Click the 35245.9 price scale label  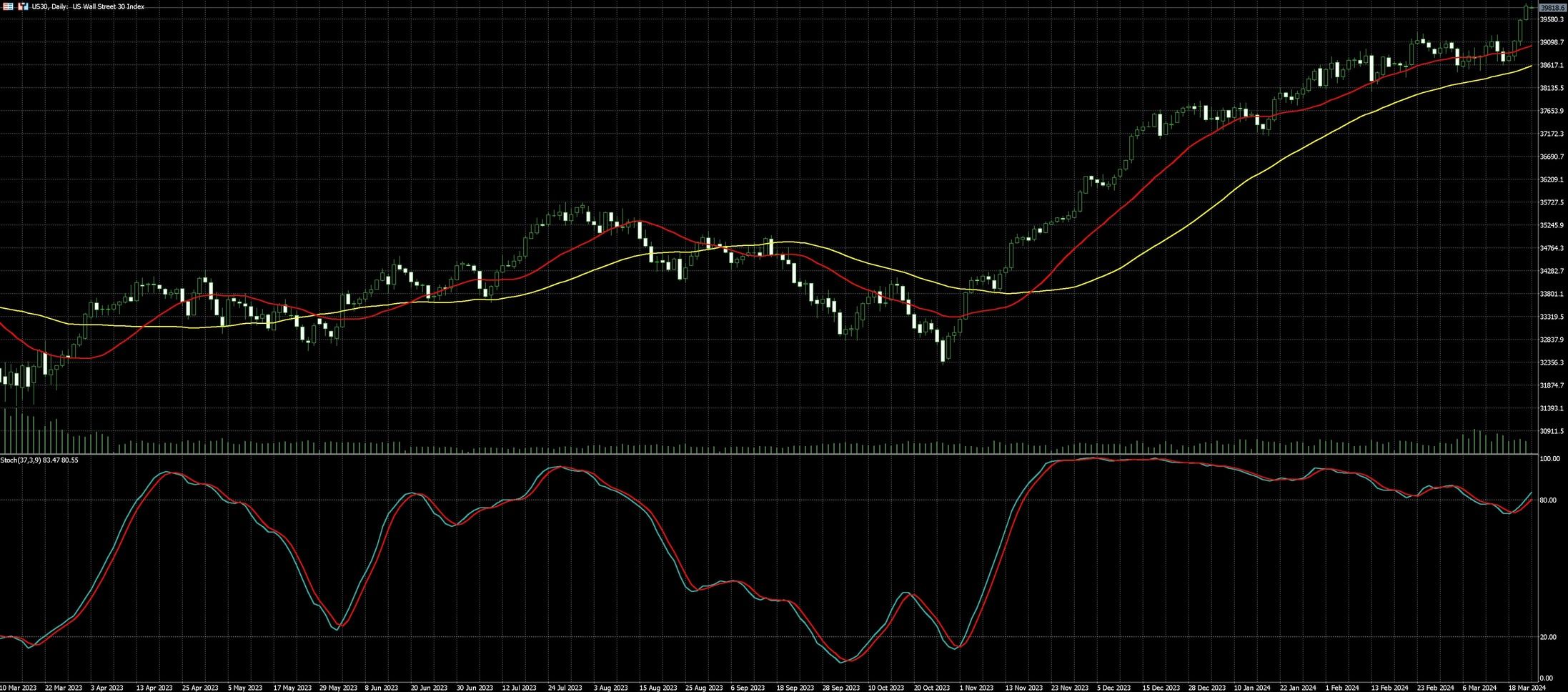[x=1552, y=225]
